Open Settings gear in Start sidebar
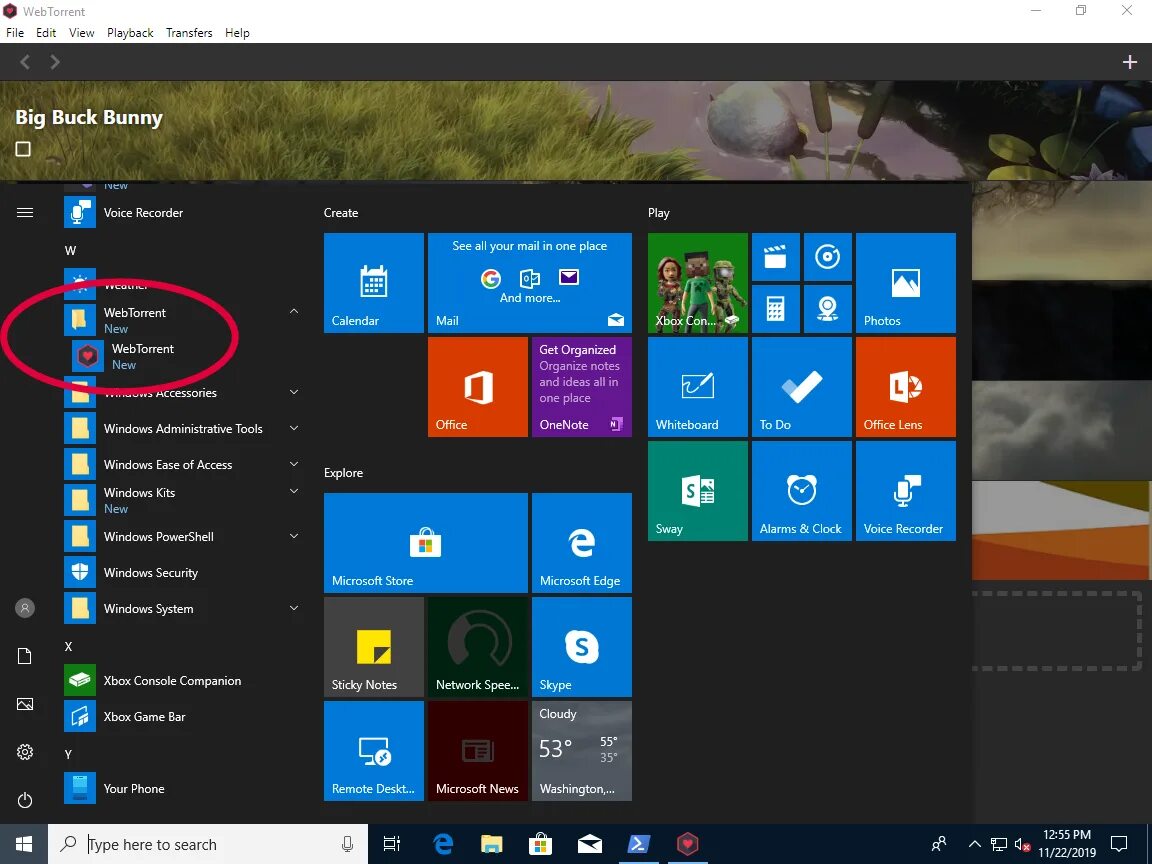The image size is (1152, 864). [25, 752]
